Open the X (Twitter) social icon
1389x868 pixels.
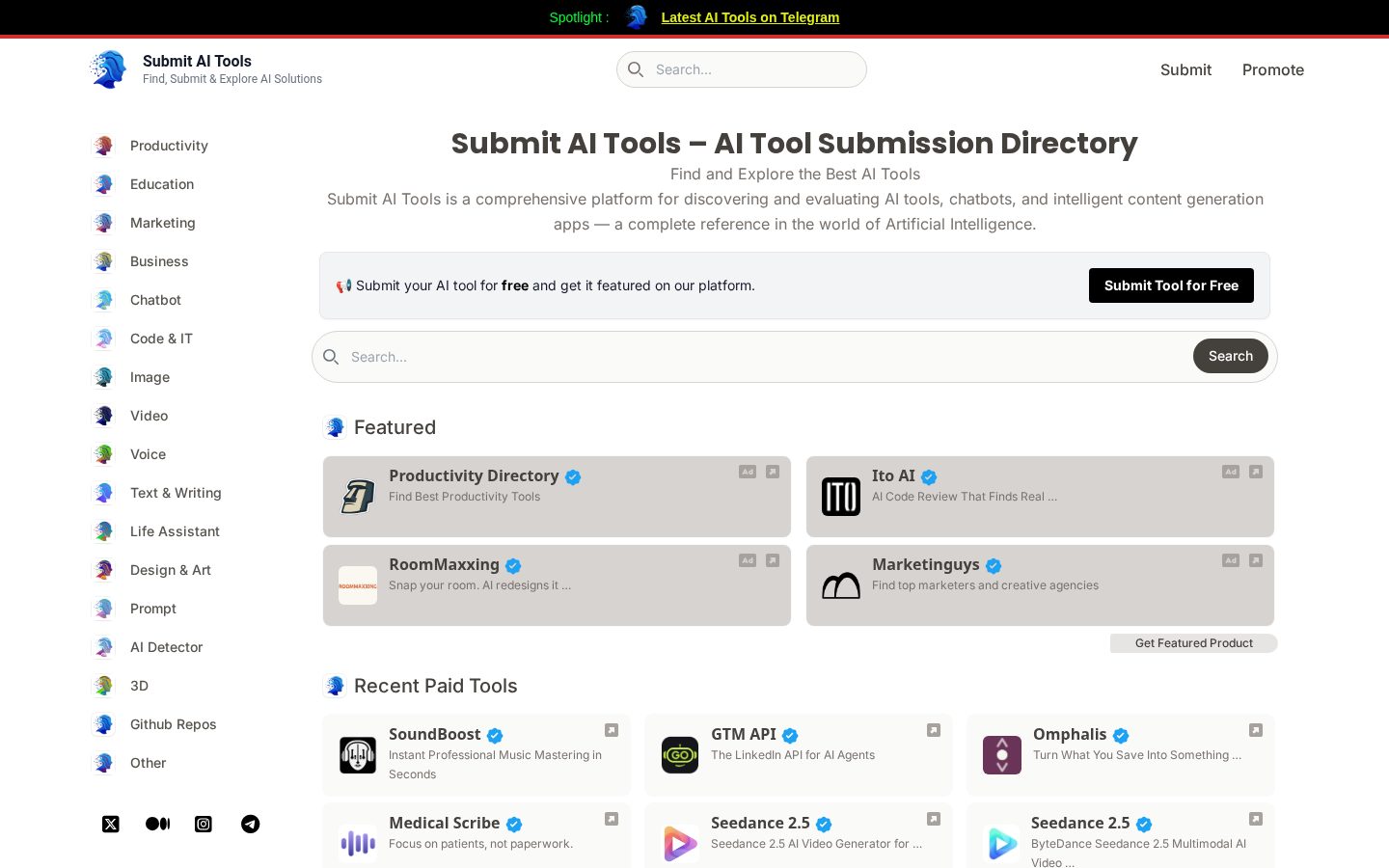coord(111,824)
